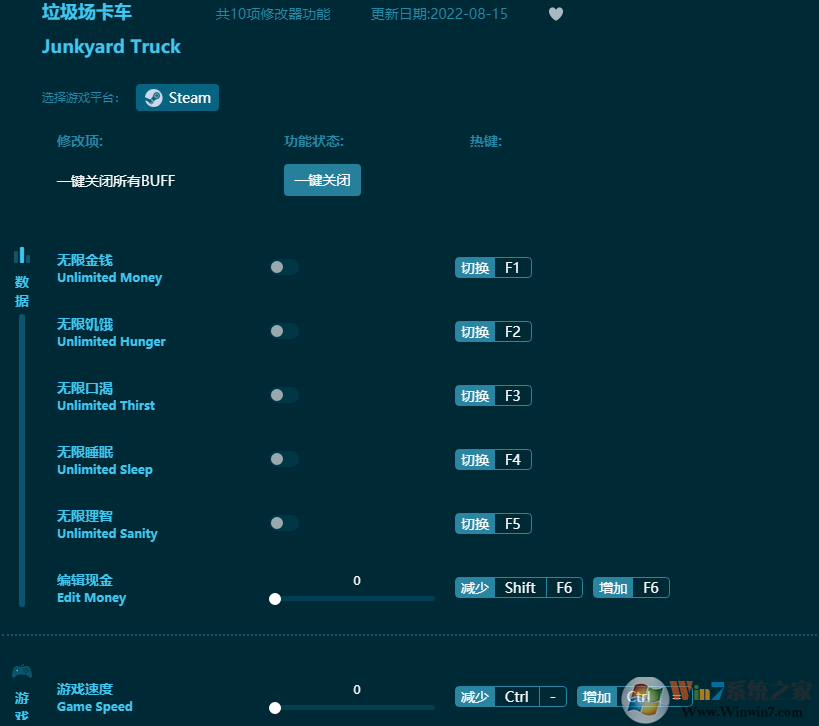The width and height of the screenshot is (819, 726).
Task: Click the gamepad 游戏 (Game) sidebar icon
Action: coord(21,671)
